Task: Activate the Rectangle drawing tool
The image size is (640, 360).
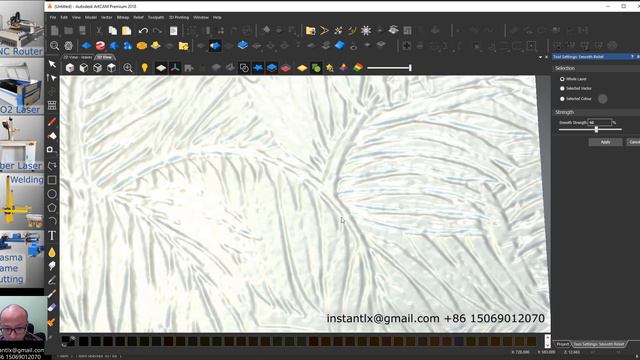Action: click(x=52, y=180)
